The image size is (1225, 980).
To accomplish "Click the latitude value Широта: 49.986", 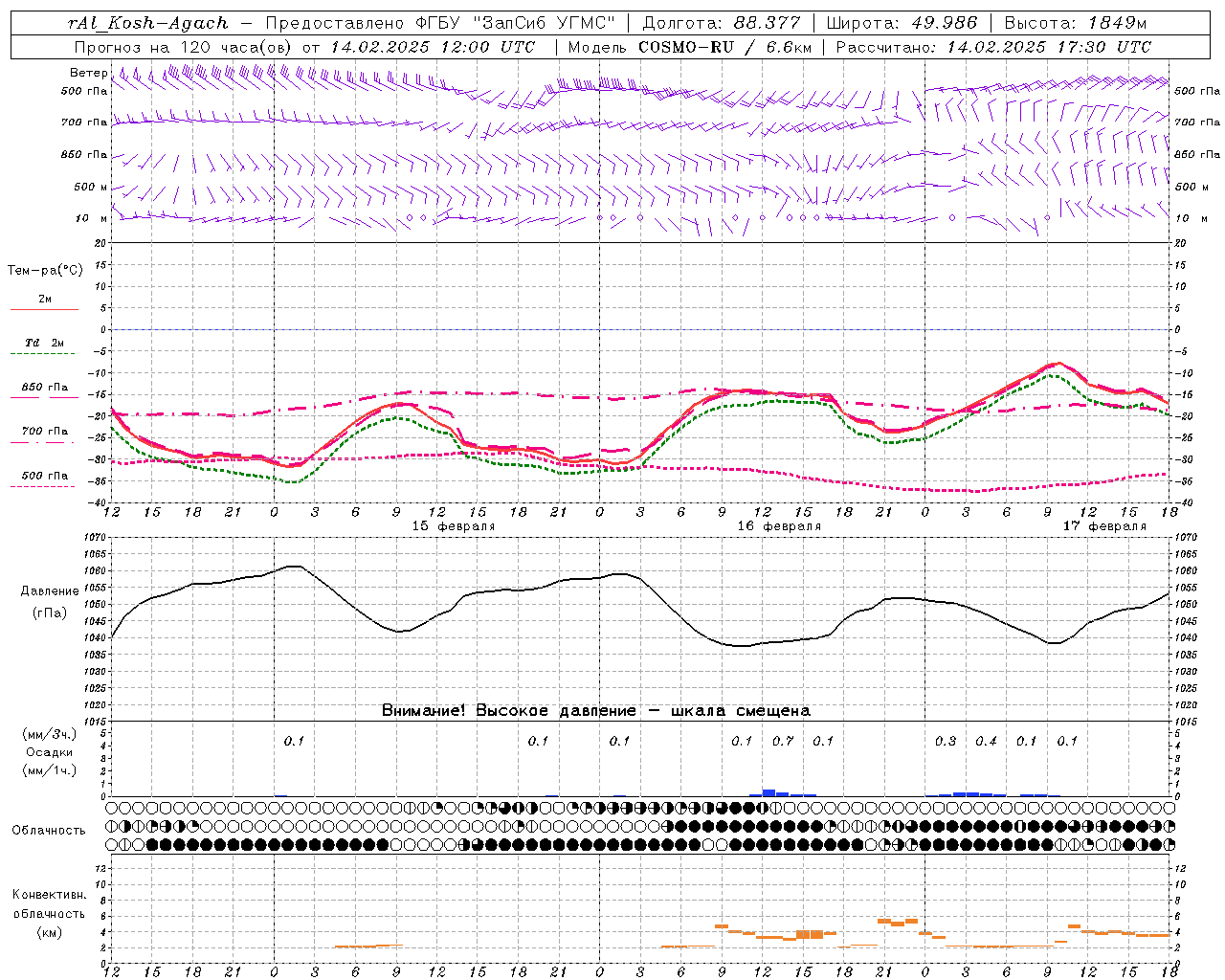I will coord(902,23).
